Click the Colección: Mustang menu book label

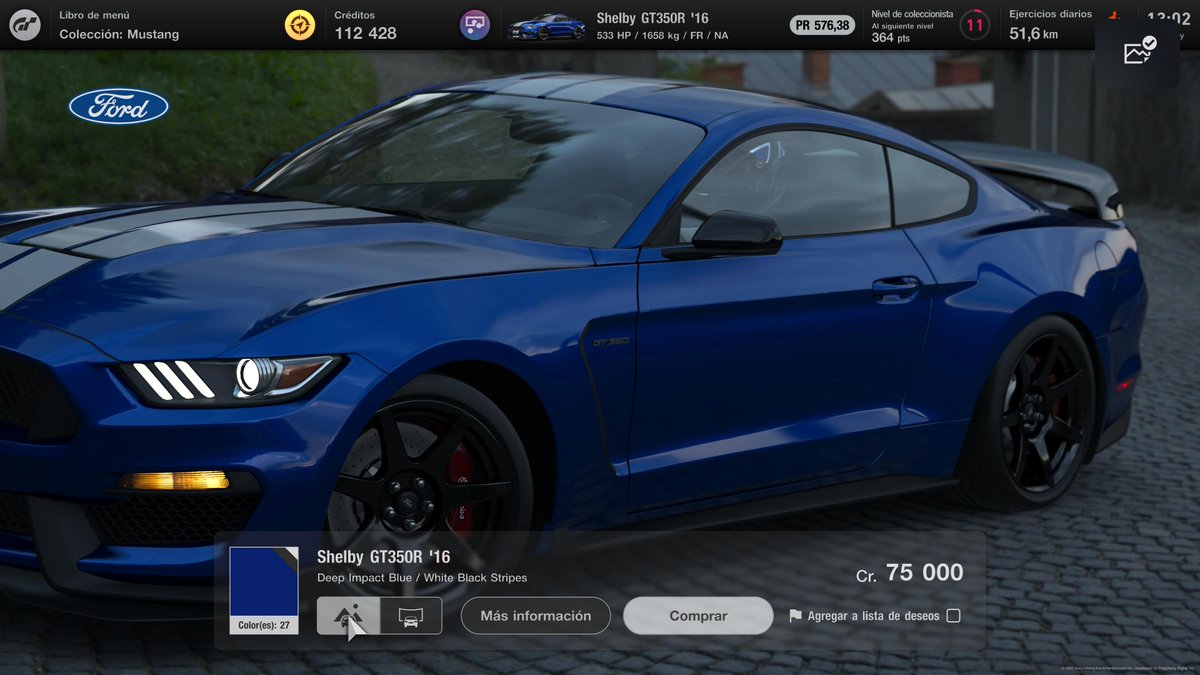pyautogui.click(x=119, y=34)
